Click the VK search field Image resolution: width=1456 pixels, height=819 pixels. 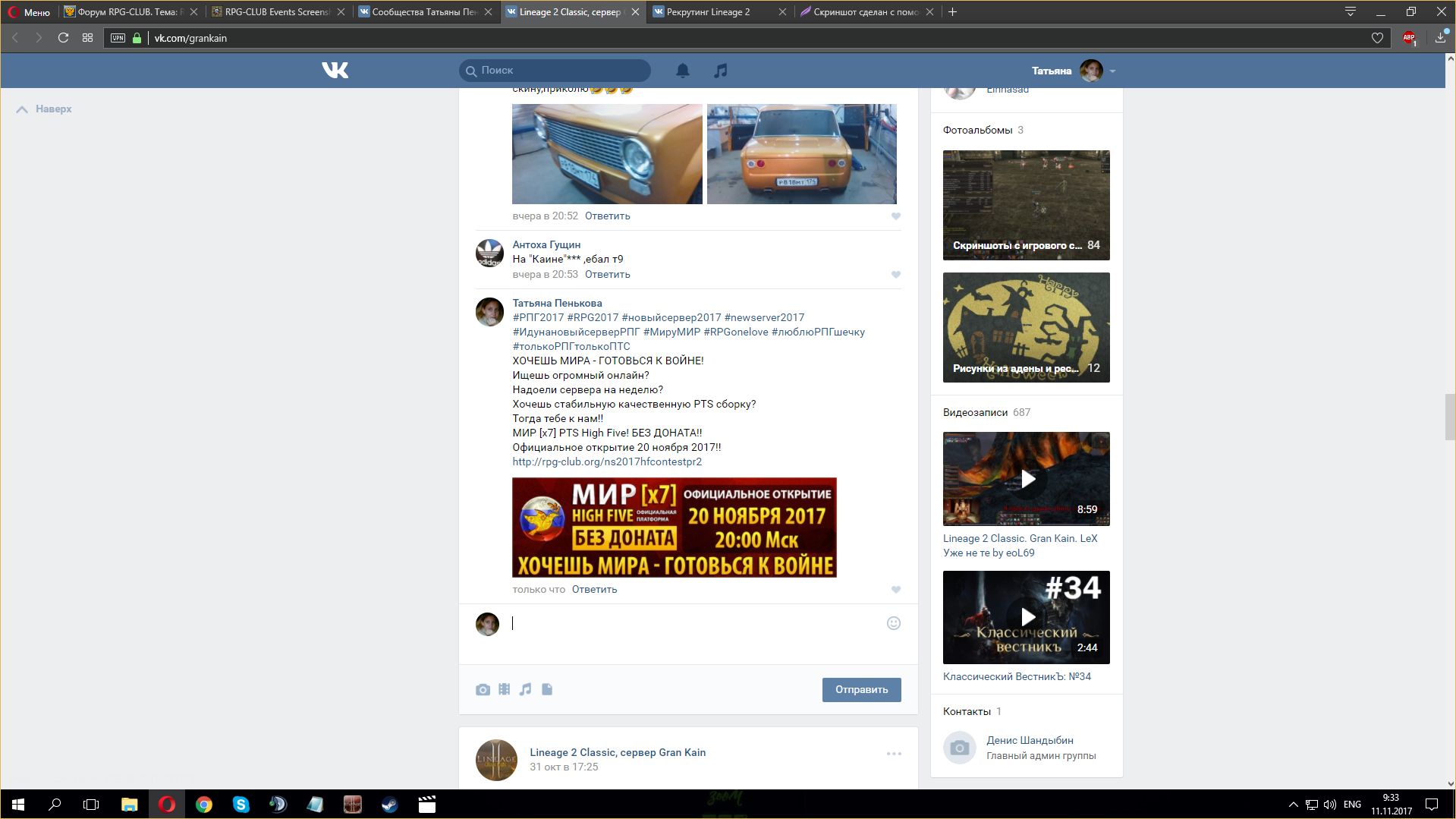[x=555, y=71]
